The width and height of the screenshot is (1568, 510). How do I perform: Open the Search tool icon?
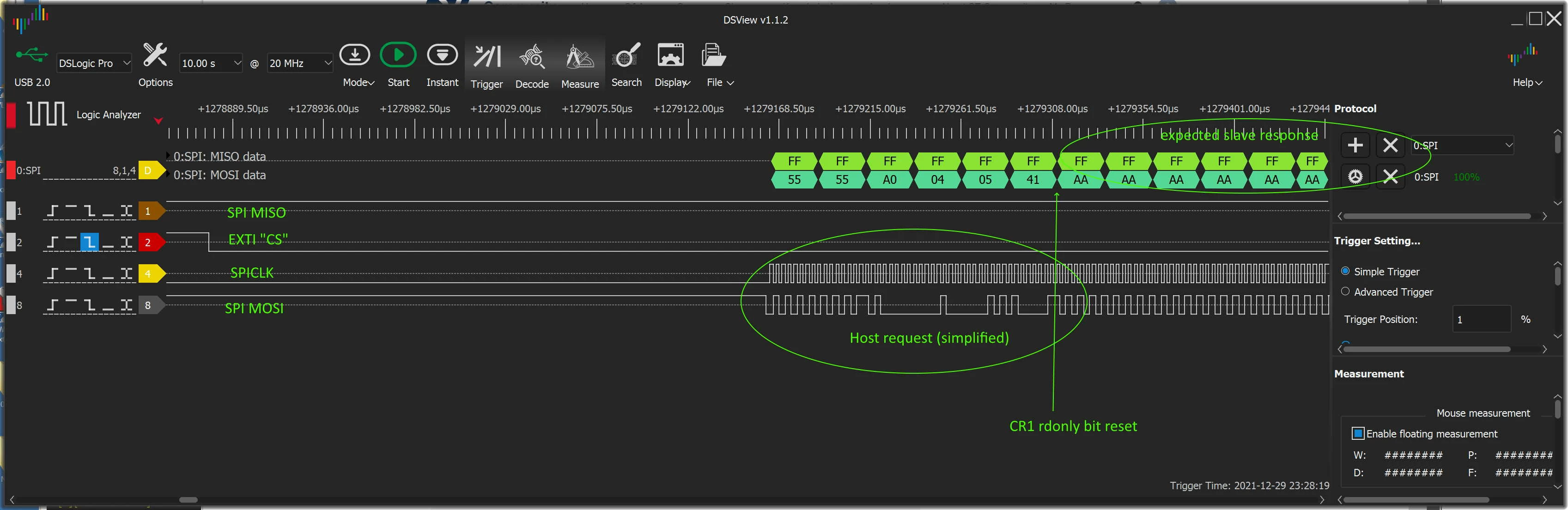[626, 55]
